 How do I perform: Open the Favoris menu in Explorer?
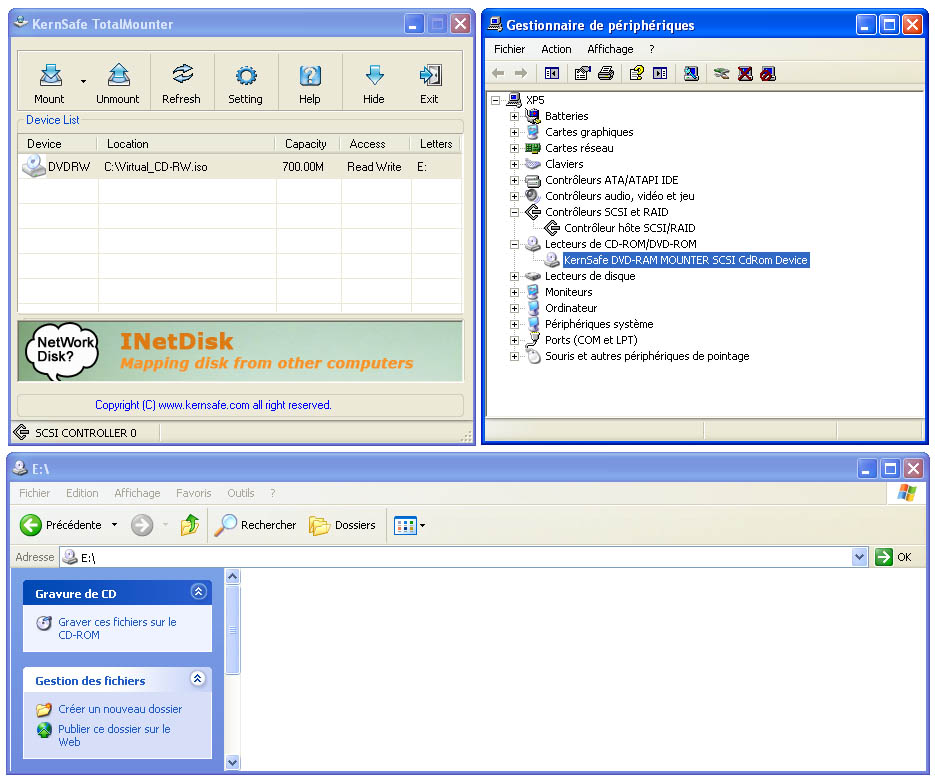[193, 493]
